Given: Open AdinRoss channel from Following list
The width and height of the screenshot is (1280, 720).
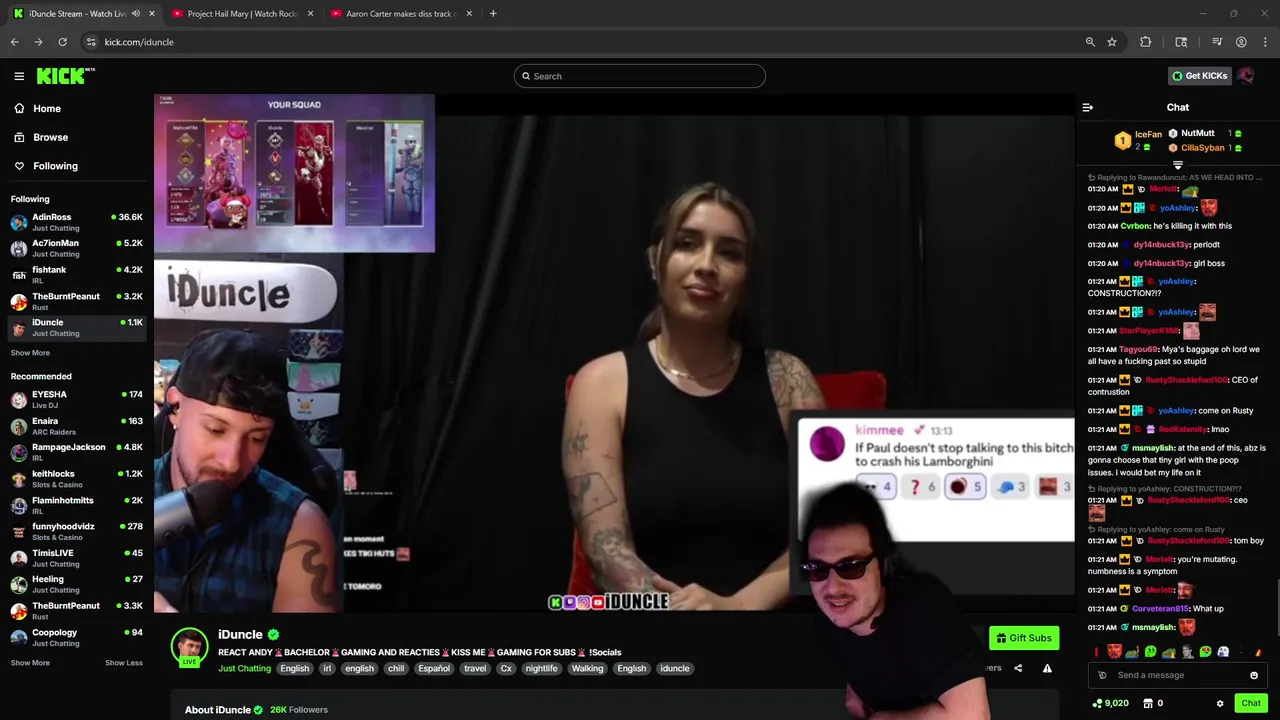Looking at the screenshot, I should 77,222.
